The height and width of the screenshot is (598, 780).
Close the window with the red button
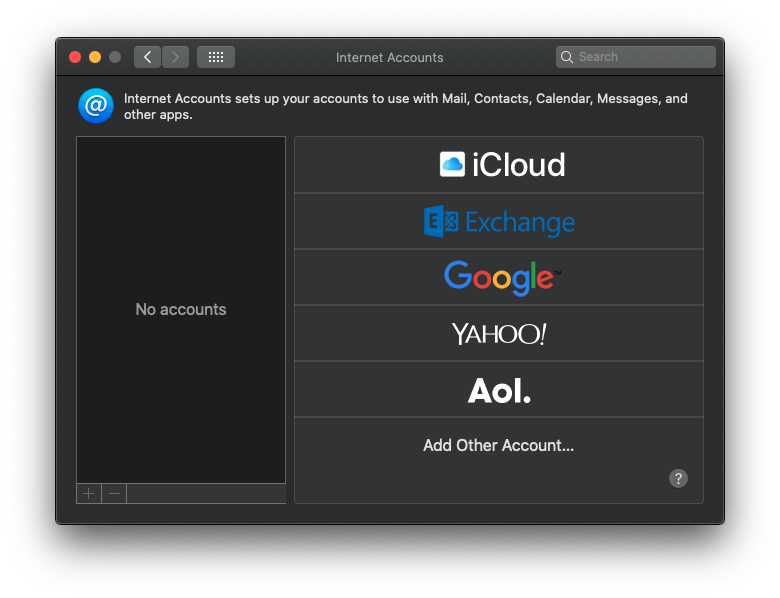[x=75, y=57]
